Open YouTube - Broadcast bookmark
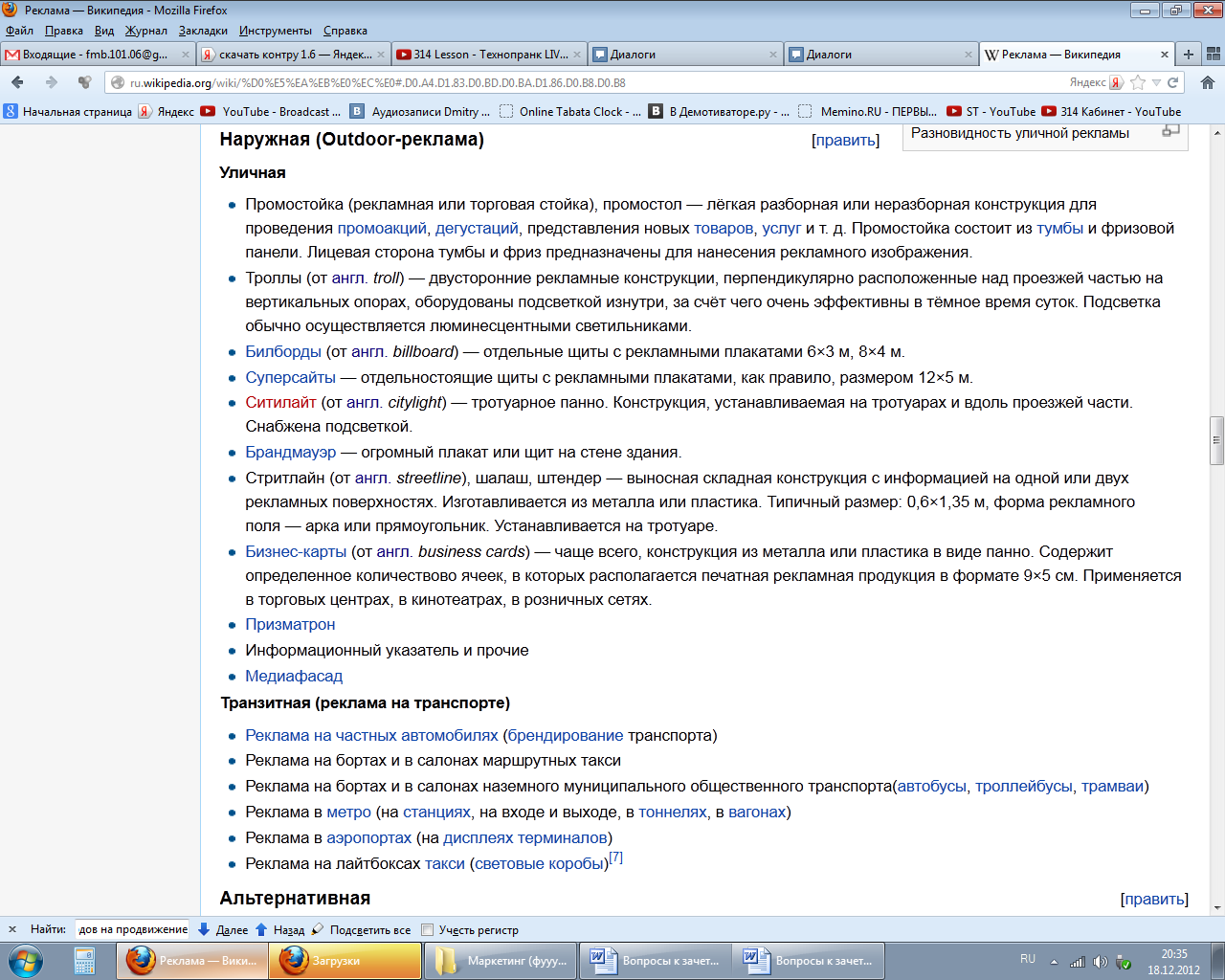This screenshot has height=980, width=1225. pyautogui.click(x=271, y=112)
